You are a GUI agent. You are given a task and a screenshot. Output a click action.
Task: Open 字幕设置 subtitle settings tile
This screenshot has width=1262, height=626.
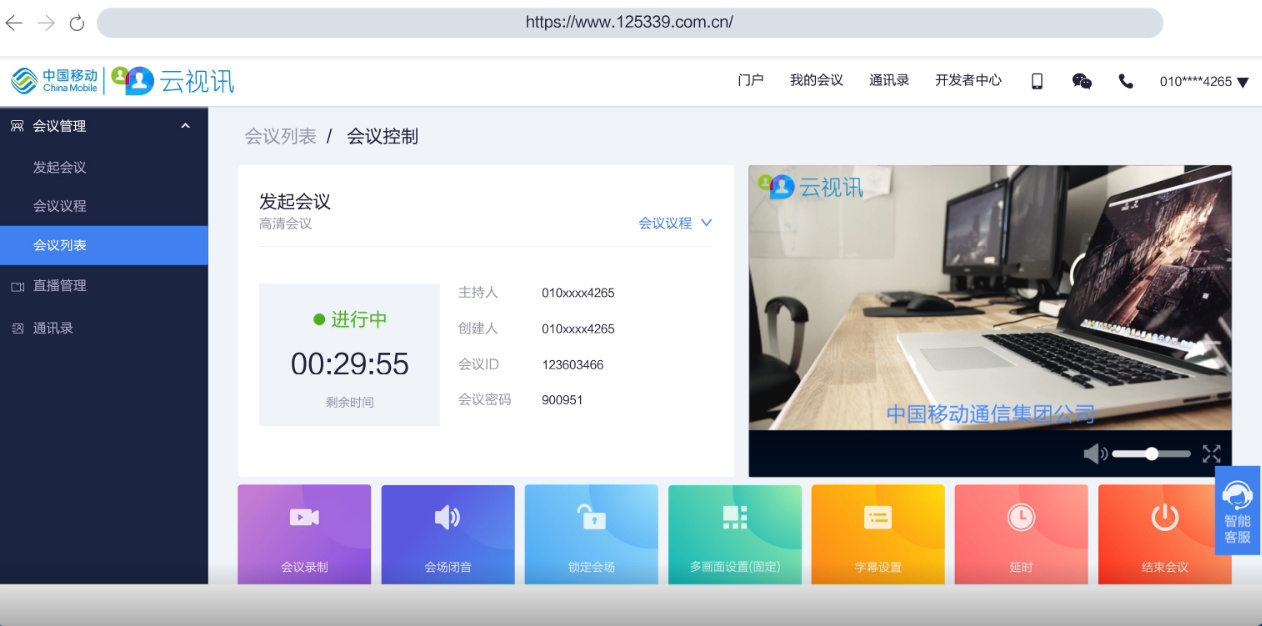pyautogui.click(x=878, y=534)
